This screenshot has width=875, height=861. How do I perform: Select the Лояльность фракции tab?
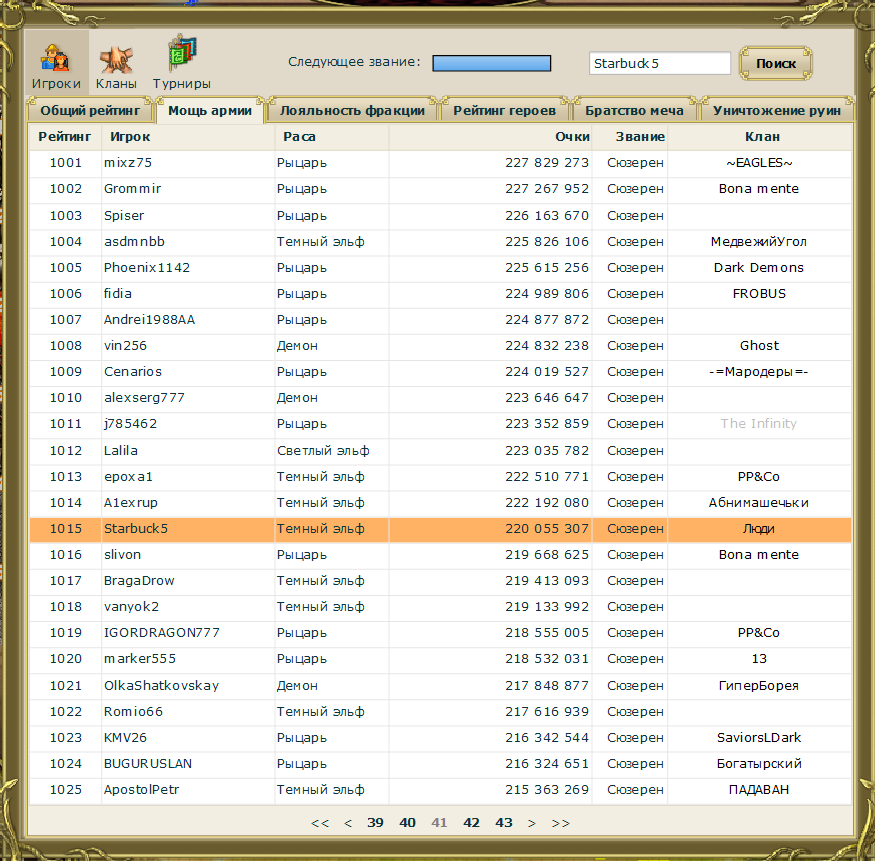[352, 110]
